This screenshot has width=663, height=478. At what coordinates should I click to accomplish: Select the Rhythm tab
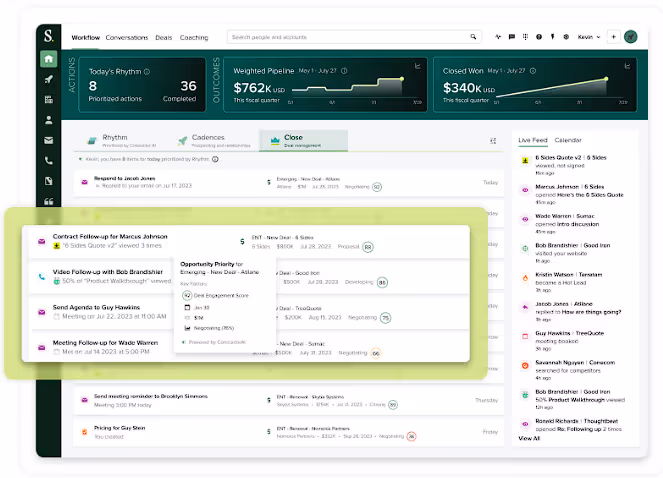(x=122, y=141)
